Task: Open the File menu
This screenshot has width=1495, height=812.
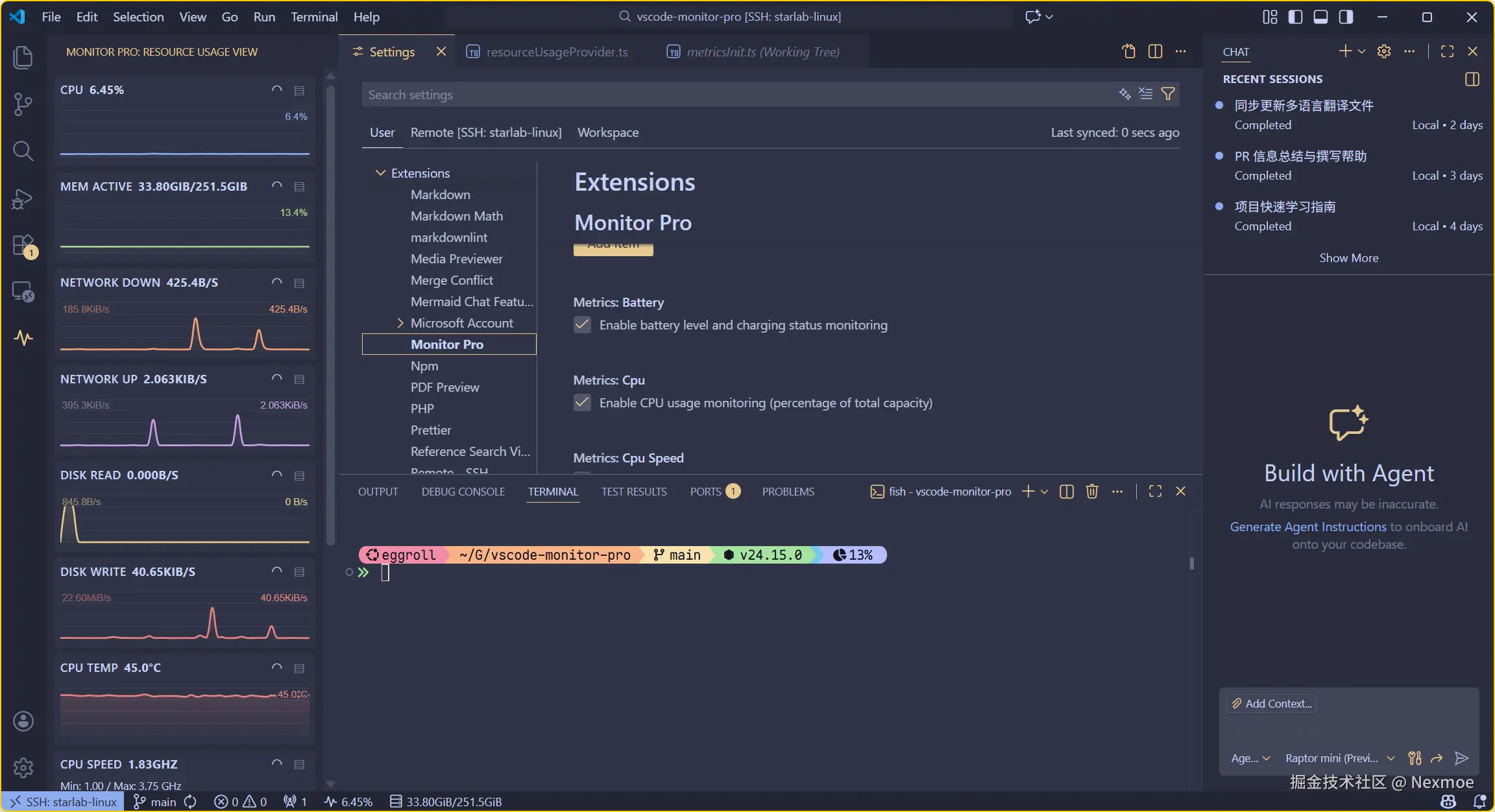Action: click(x=51, y=17)
